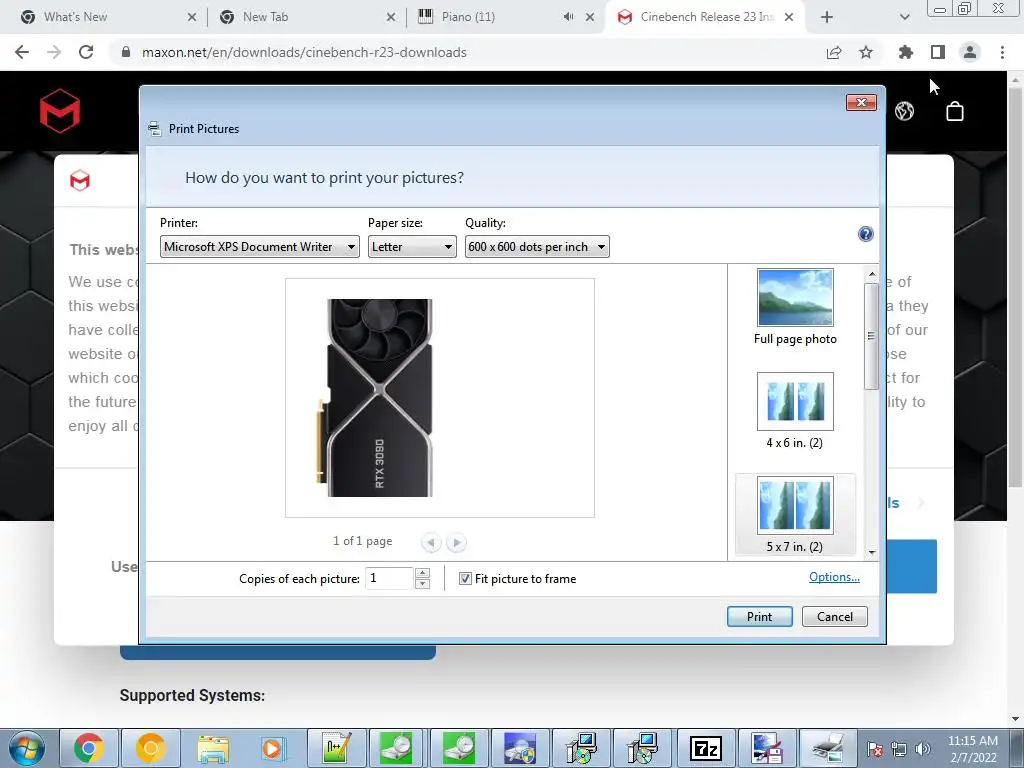
Task: Switch to the New Tab tab
Action: pos(307,17)
